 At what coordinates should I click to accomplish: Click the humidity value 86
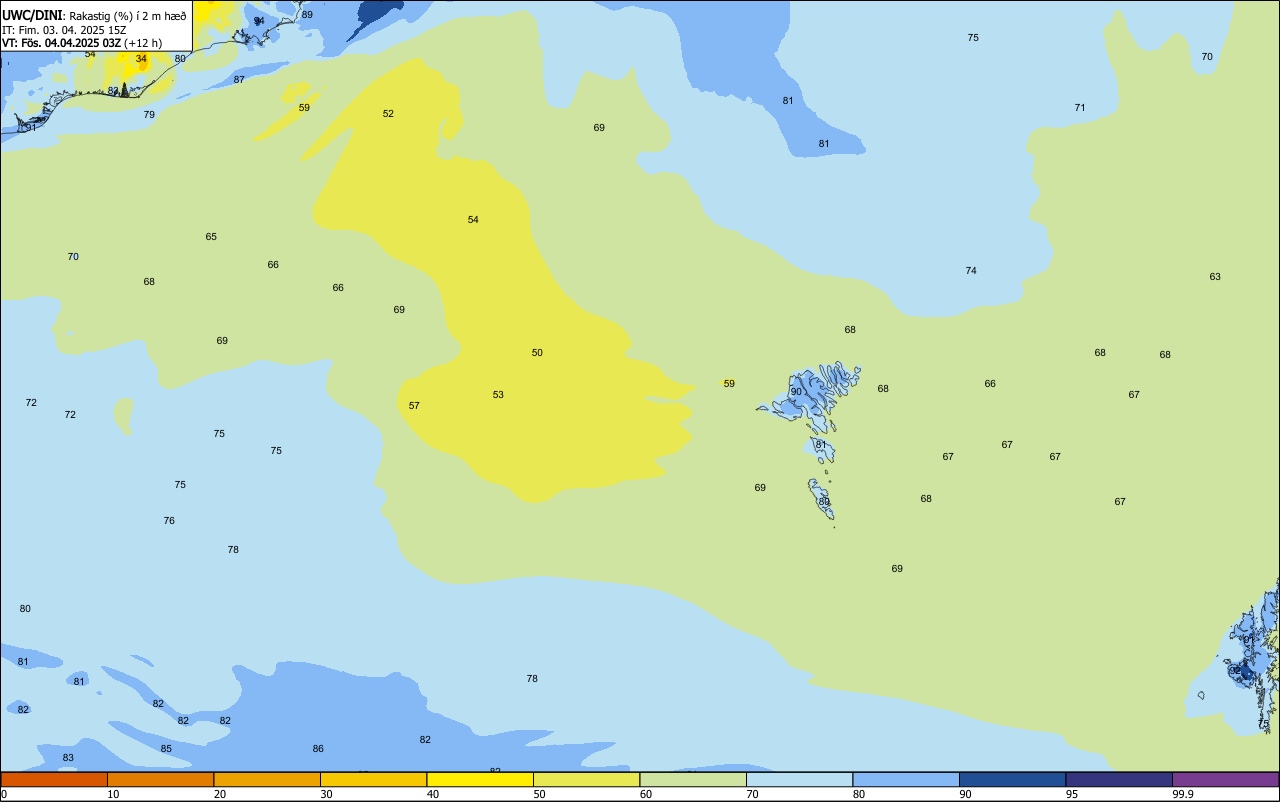pos(318,749)
